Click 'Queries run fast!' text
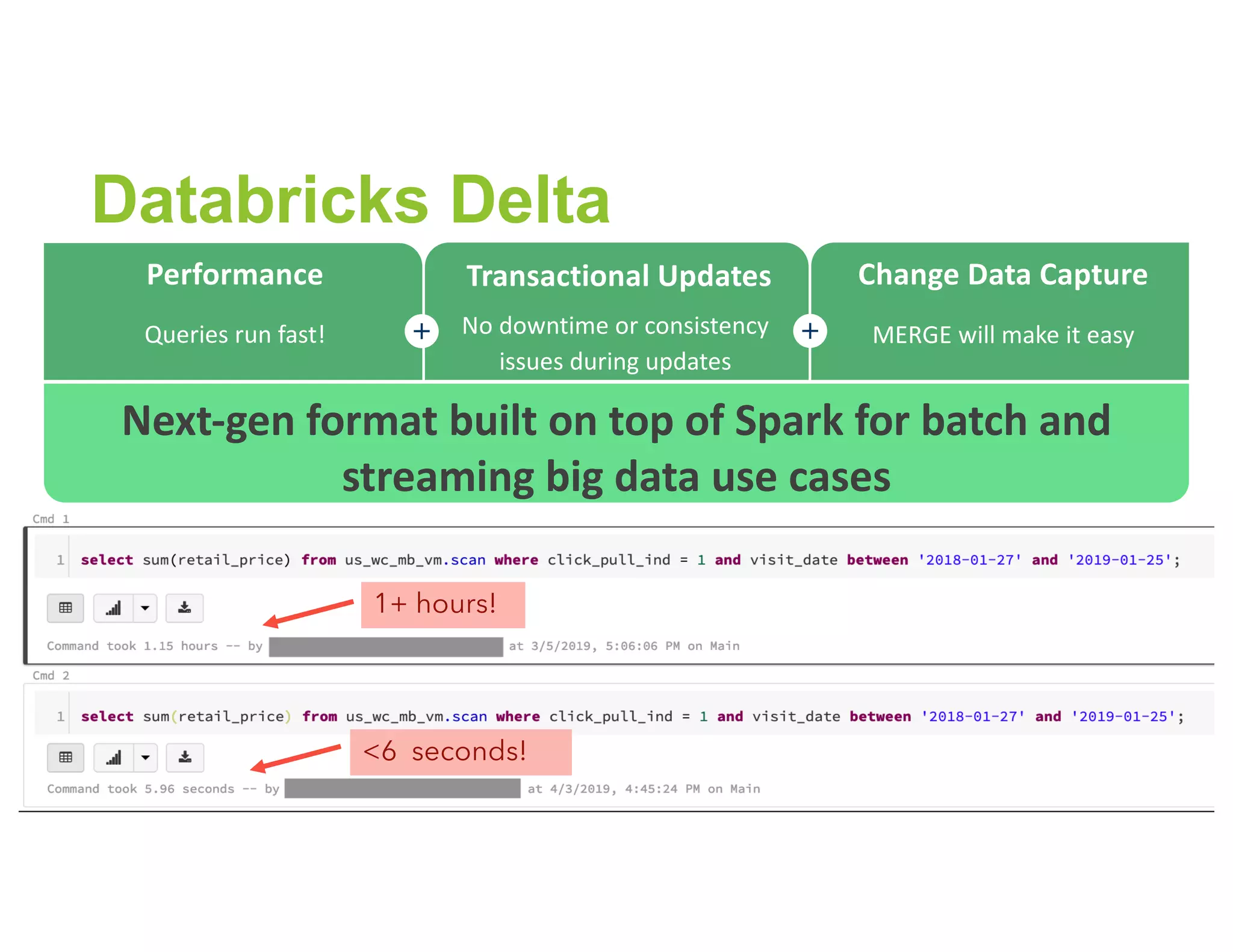Viewport: 1233px width, 952px height. [235, 335]
